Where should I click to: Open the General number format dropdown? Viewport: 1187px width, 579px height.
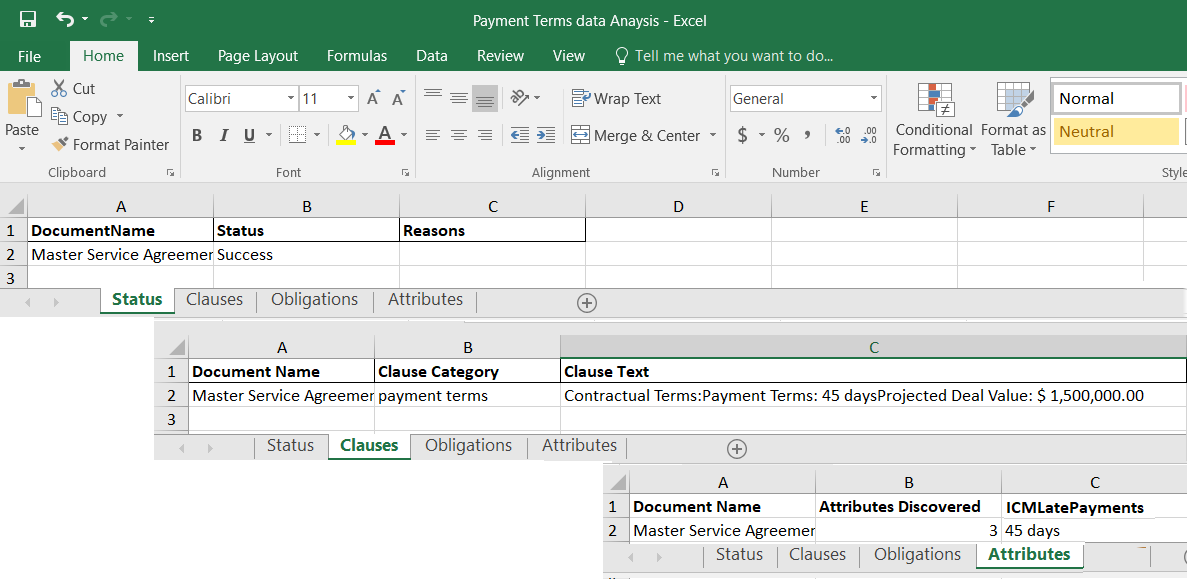coord(873,98)
